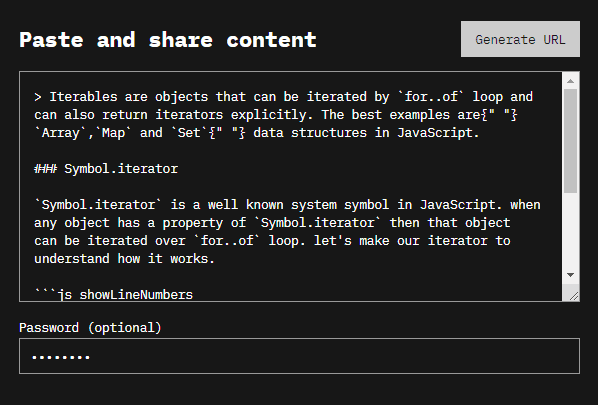The width and height of the screenshot is (598, 405).
Task: Click the up arrow of the textarea scrollbar
Action: (x=571, y=81)
